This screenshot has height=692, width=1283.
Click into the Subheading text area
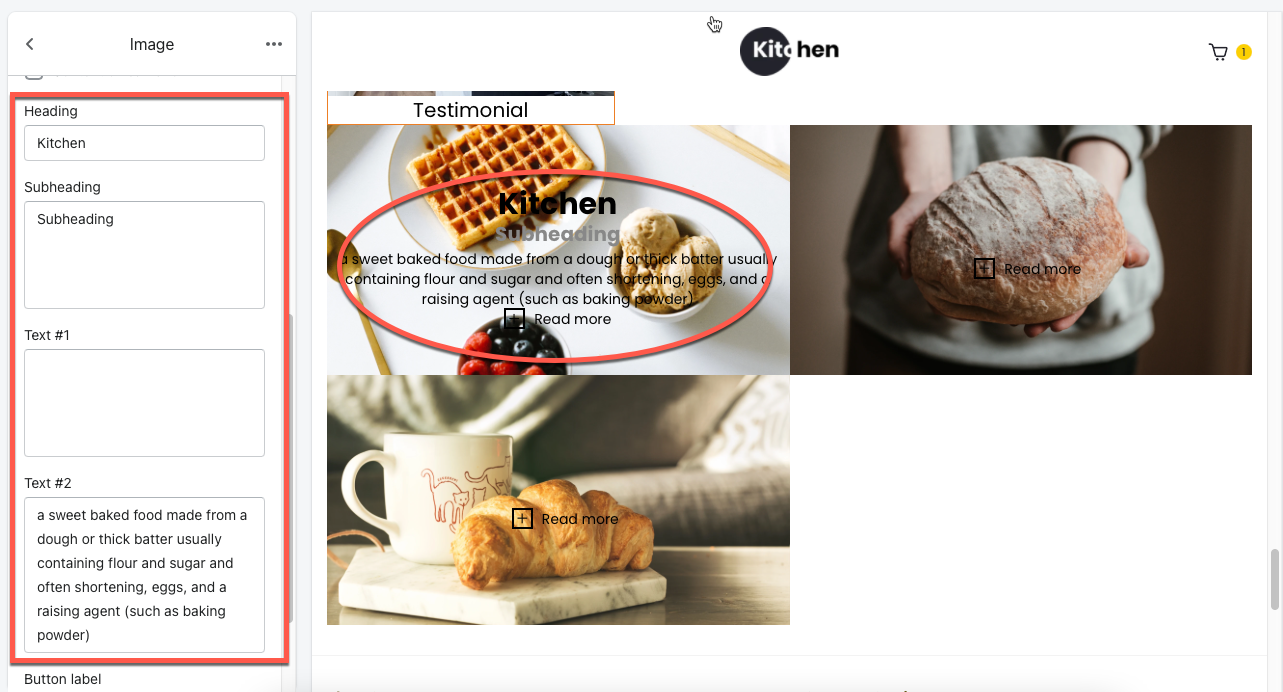144,255
